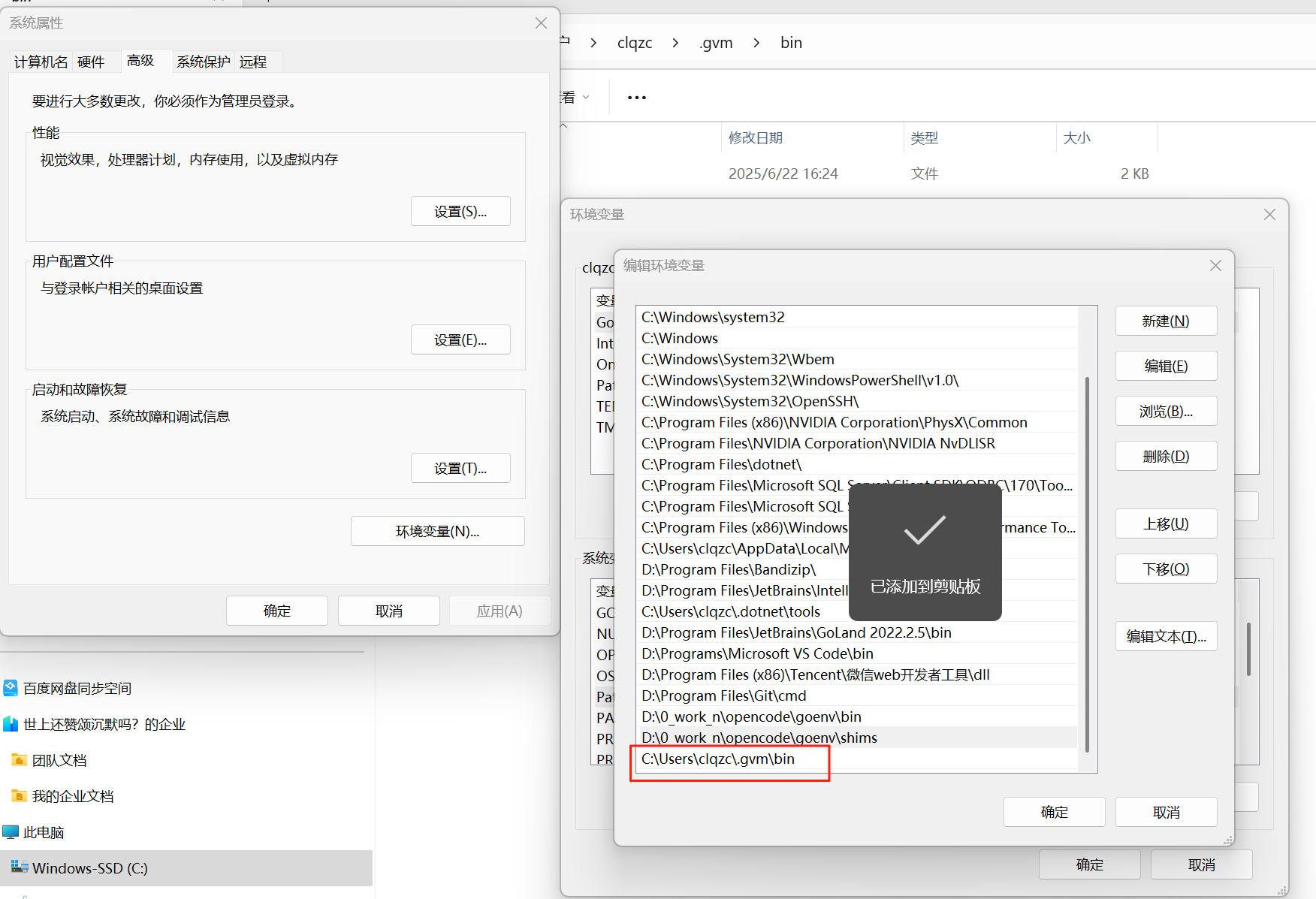Screen dimensions: 1316x899
Task: Open 百度网盘同步空间 in sidebar
Action: (77, 688)
